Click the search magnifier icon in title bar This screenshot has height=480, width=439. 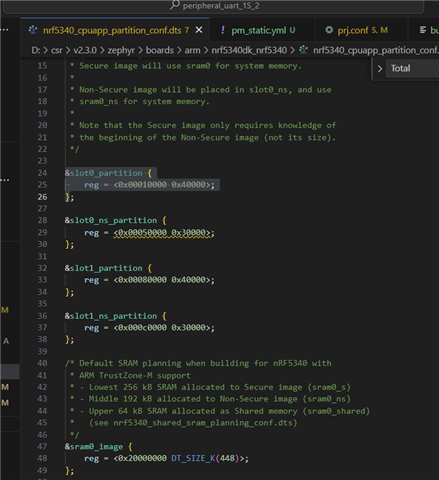pos(175,5)
